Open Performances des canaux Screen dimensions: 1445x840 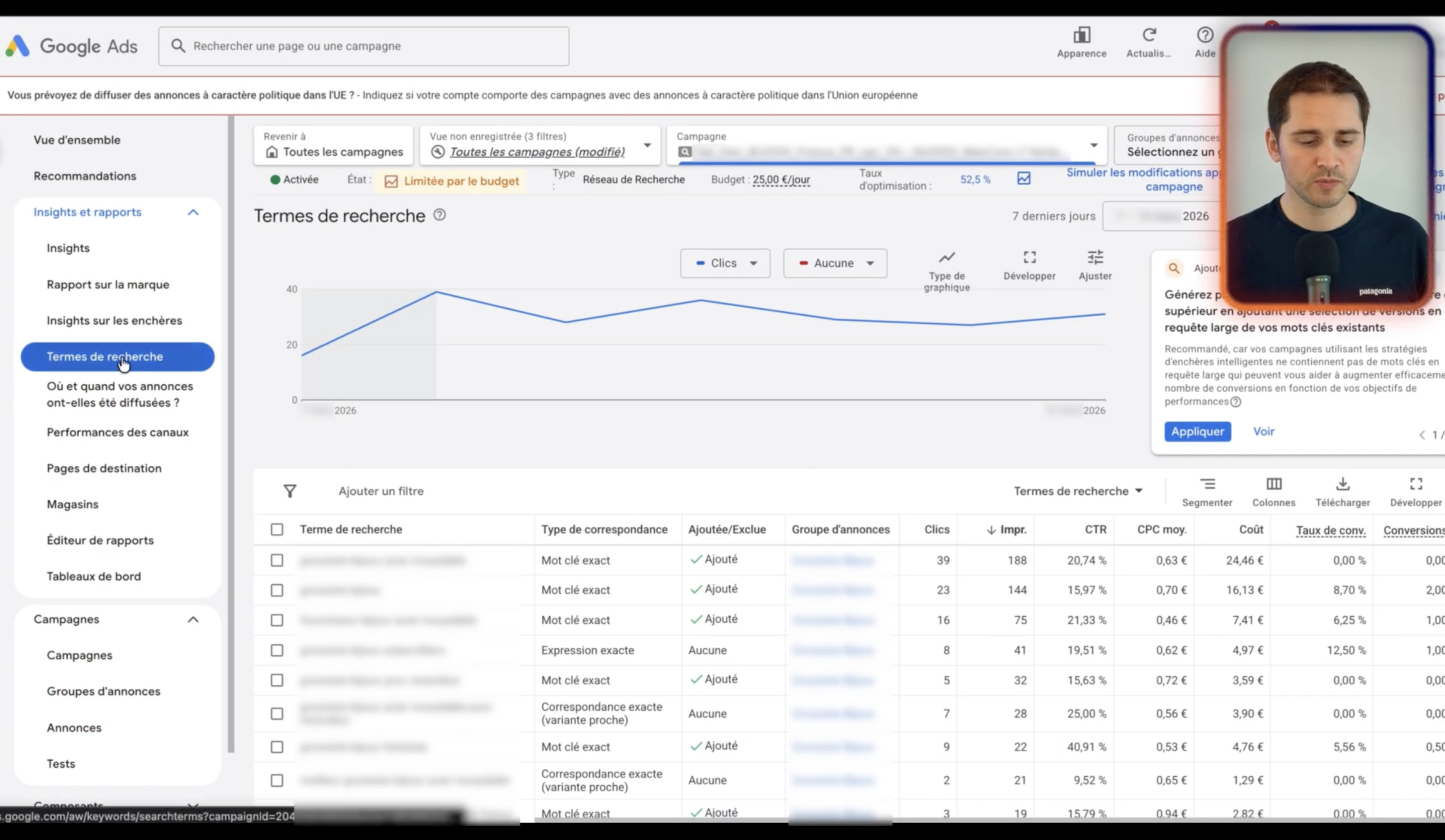coord(117,432)
